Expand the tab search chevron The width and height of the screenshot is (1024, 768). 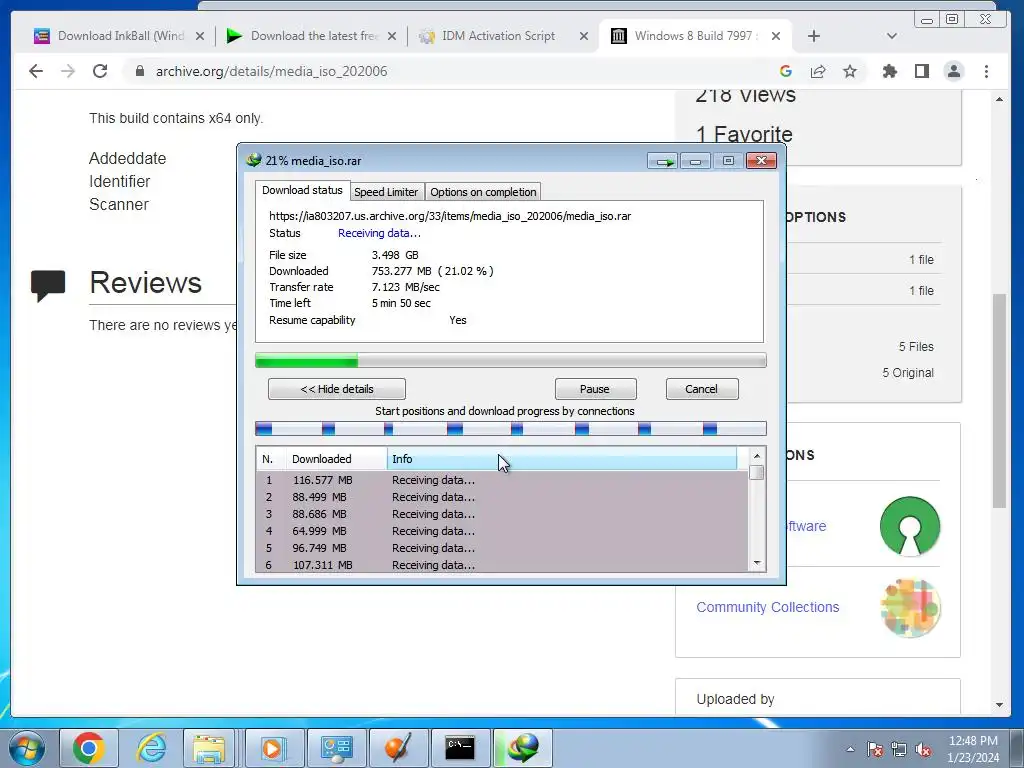click(891, 36)
